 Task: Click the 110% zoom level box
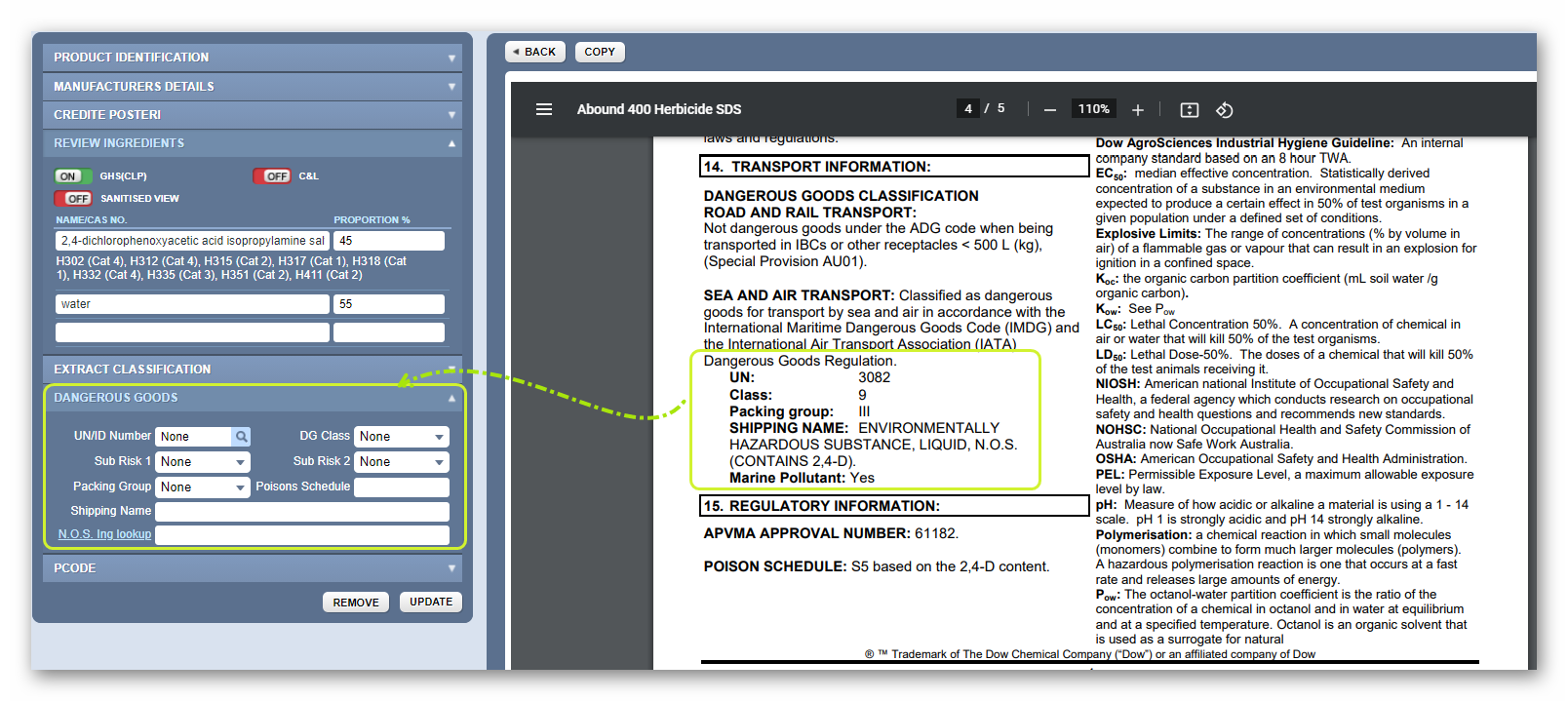click(1093, 109)
